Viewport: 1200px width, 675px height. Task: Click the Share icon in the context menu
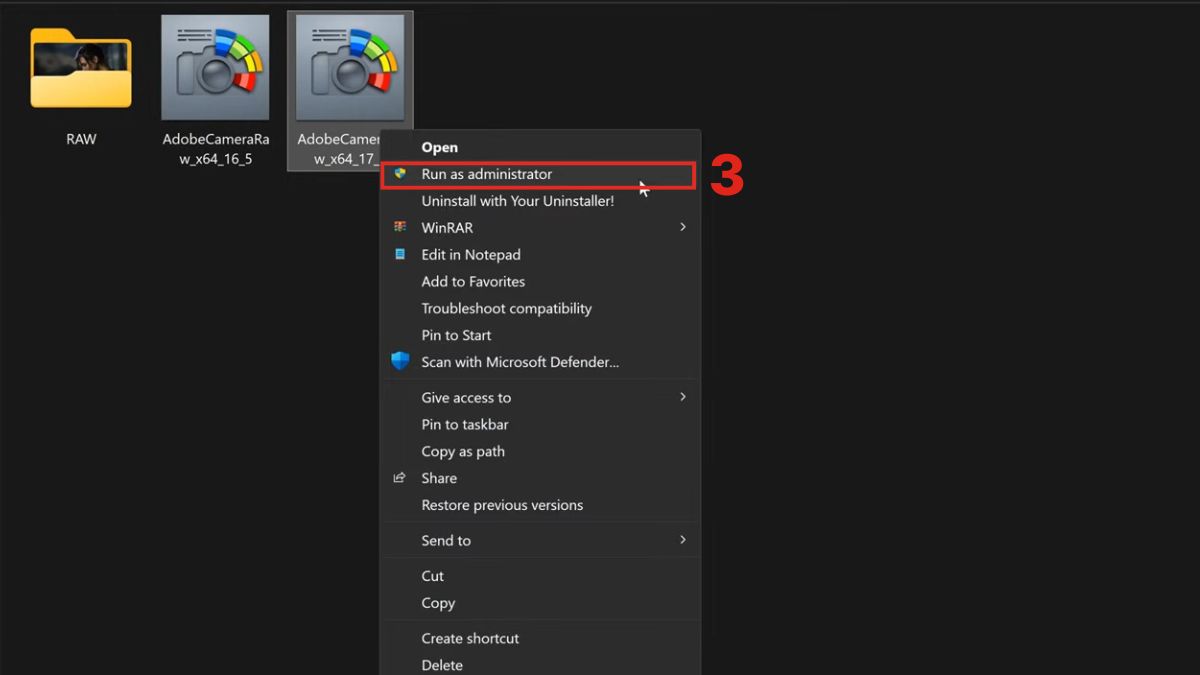coord(399,478)
